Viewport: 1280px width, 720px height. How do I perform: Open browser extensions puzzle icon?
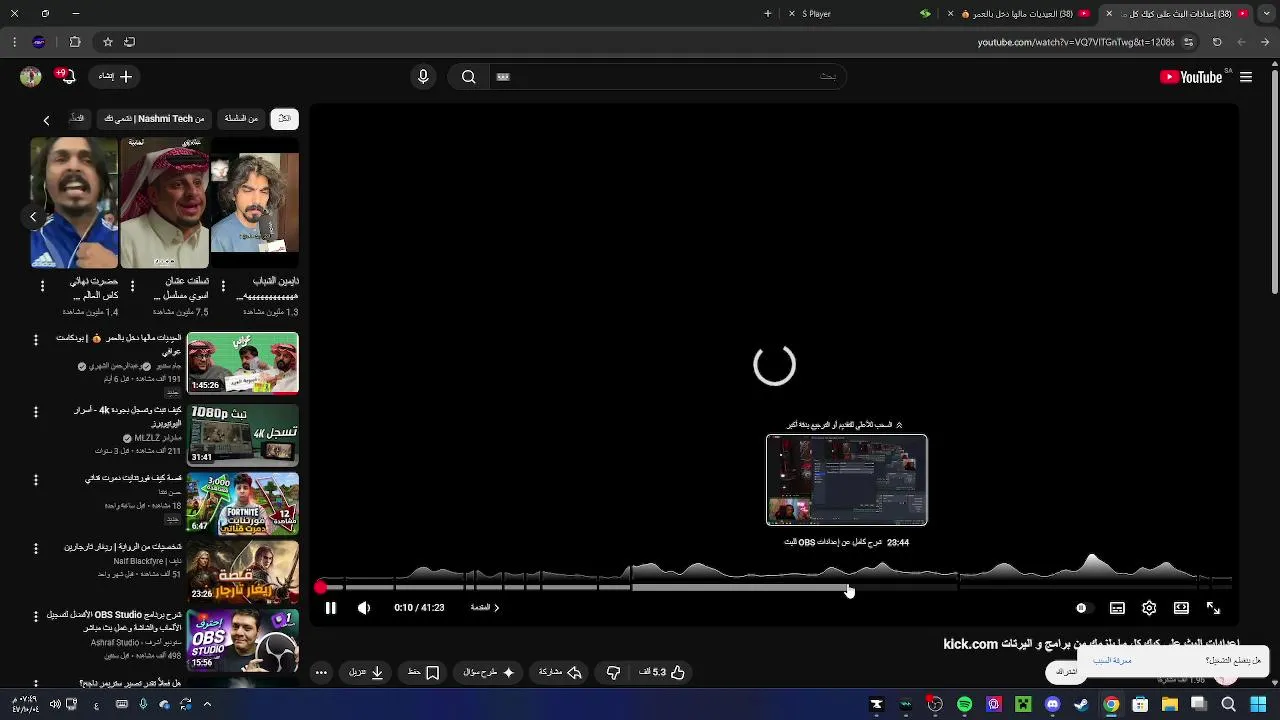(x=75, y=42)
